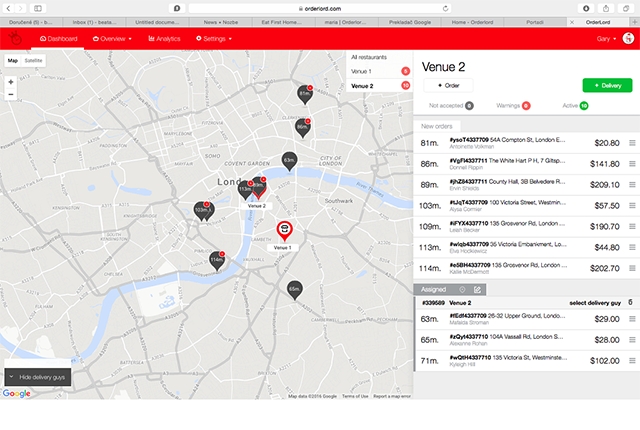The image size is (640, 430).
Task: Expand the Settings dropdown menu
Action: click(211, 38)
